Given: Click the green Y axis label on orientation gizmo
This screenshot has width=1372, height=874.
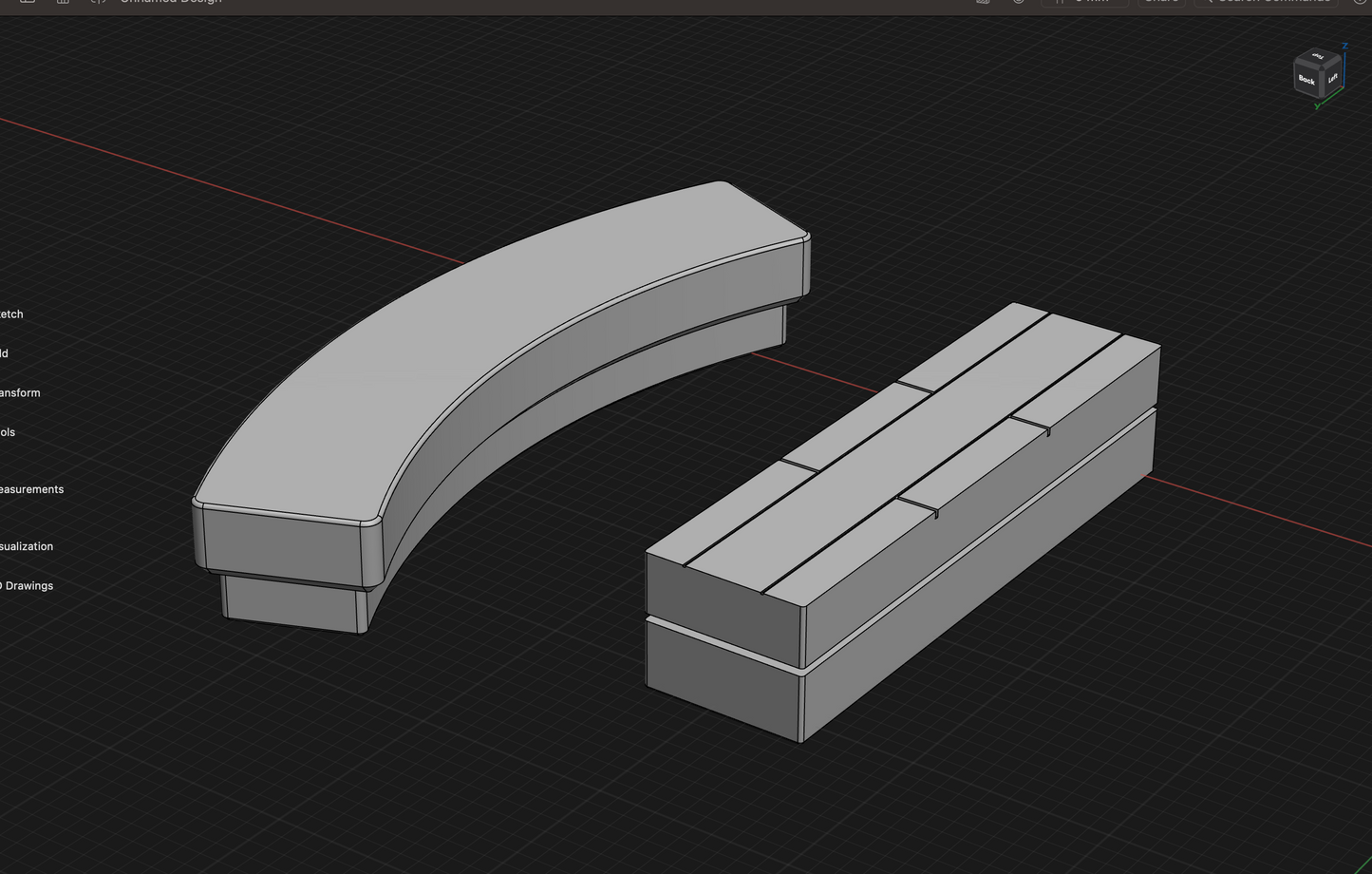Looking at the screenshot, I should [x=1316, y=107].
